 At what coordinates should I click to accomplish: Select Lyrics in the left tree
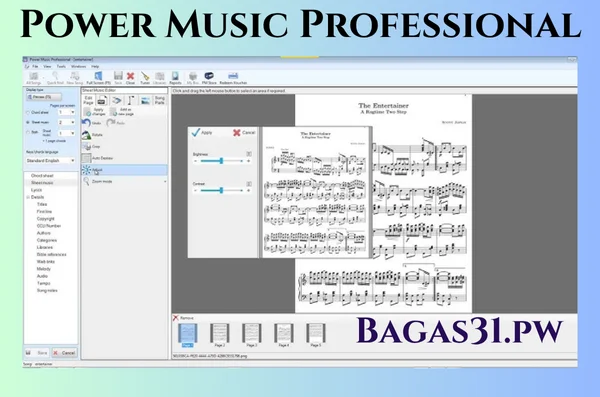pyautogui.click(x=36, y=190)
